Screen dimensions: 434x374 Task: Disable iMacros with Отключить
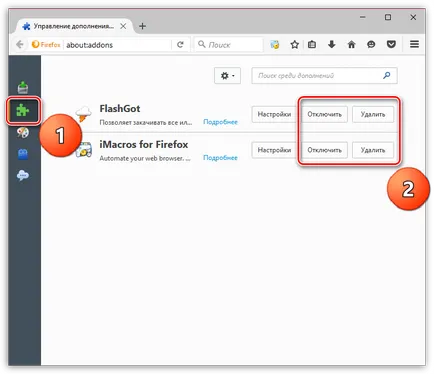click(x=324, y=150)
